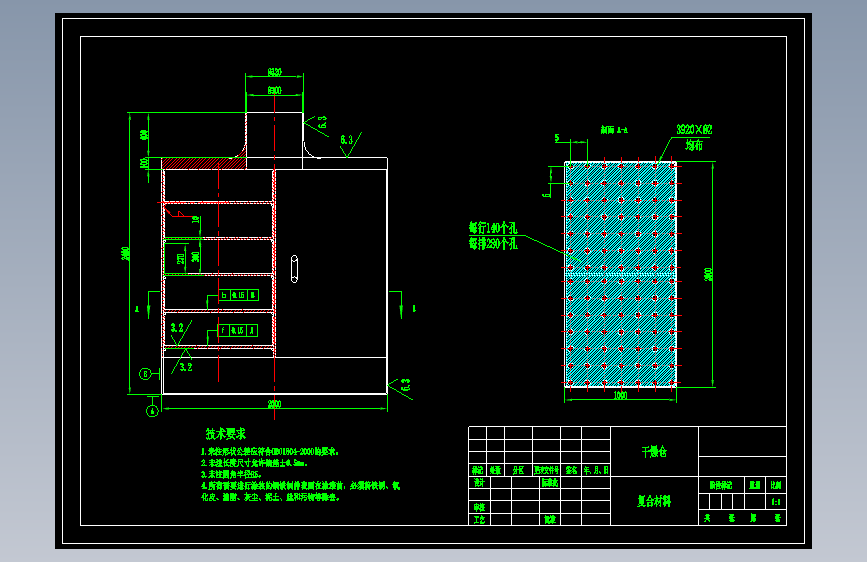Select the tolerance frame referencing datum B
Screen dimensions: 867x562
[238, 295]
